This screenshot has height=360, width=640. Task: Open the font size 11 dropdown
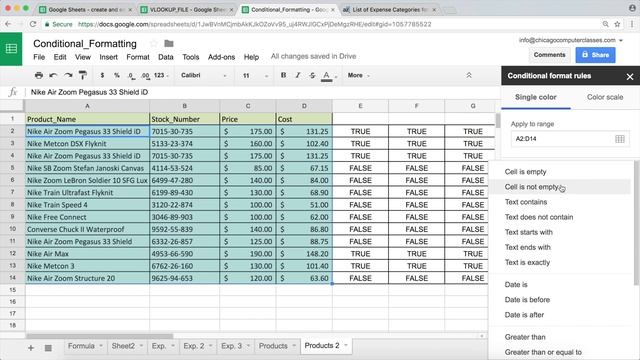click(x=255, y=76)
